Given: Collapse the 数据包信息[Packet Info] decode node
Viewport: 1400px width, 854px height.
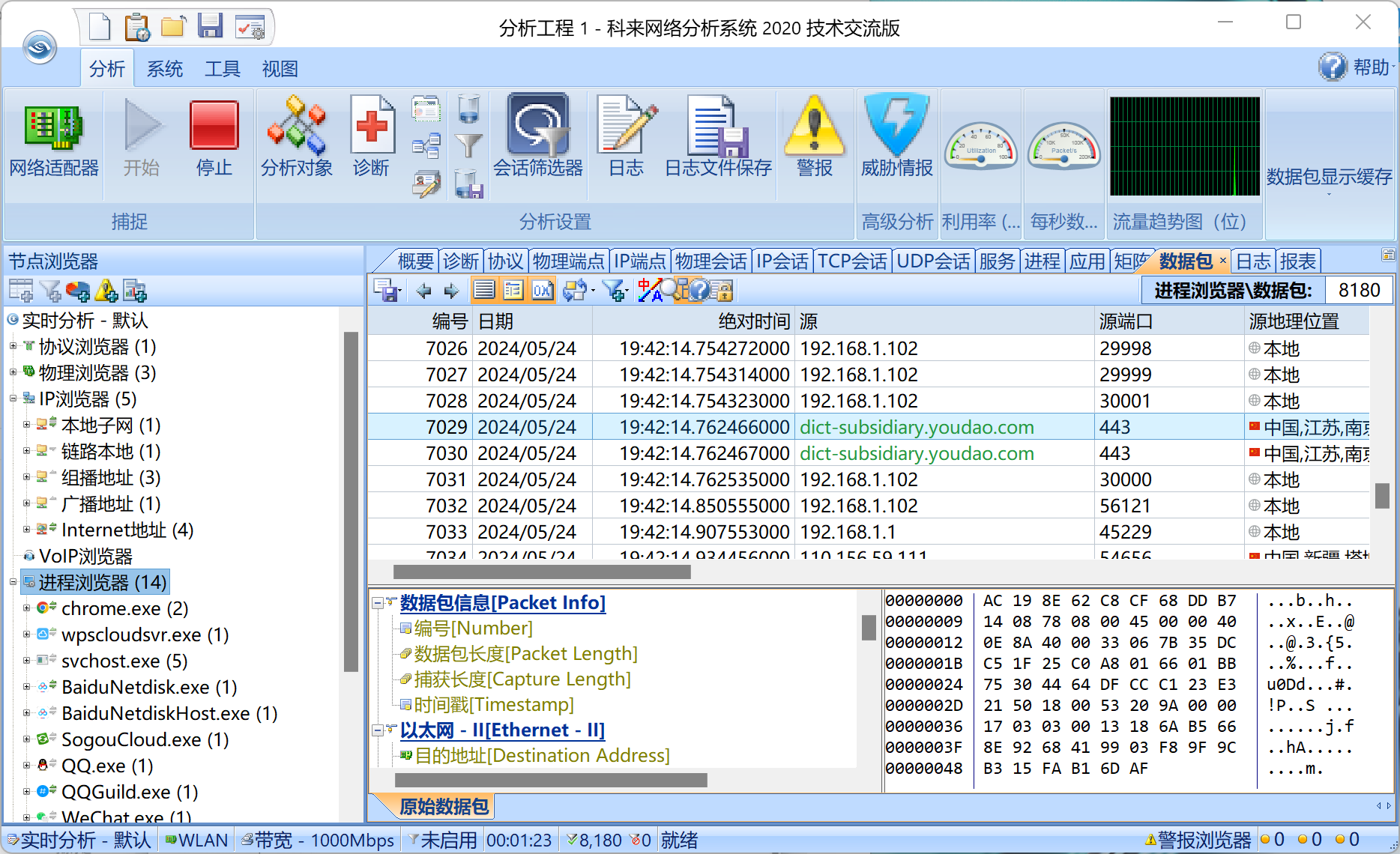Looking at the screenshot, I should [x=378, y=603].
